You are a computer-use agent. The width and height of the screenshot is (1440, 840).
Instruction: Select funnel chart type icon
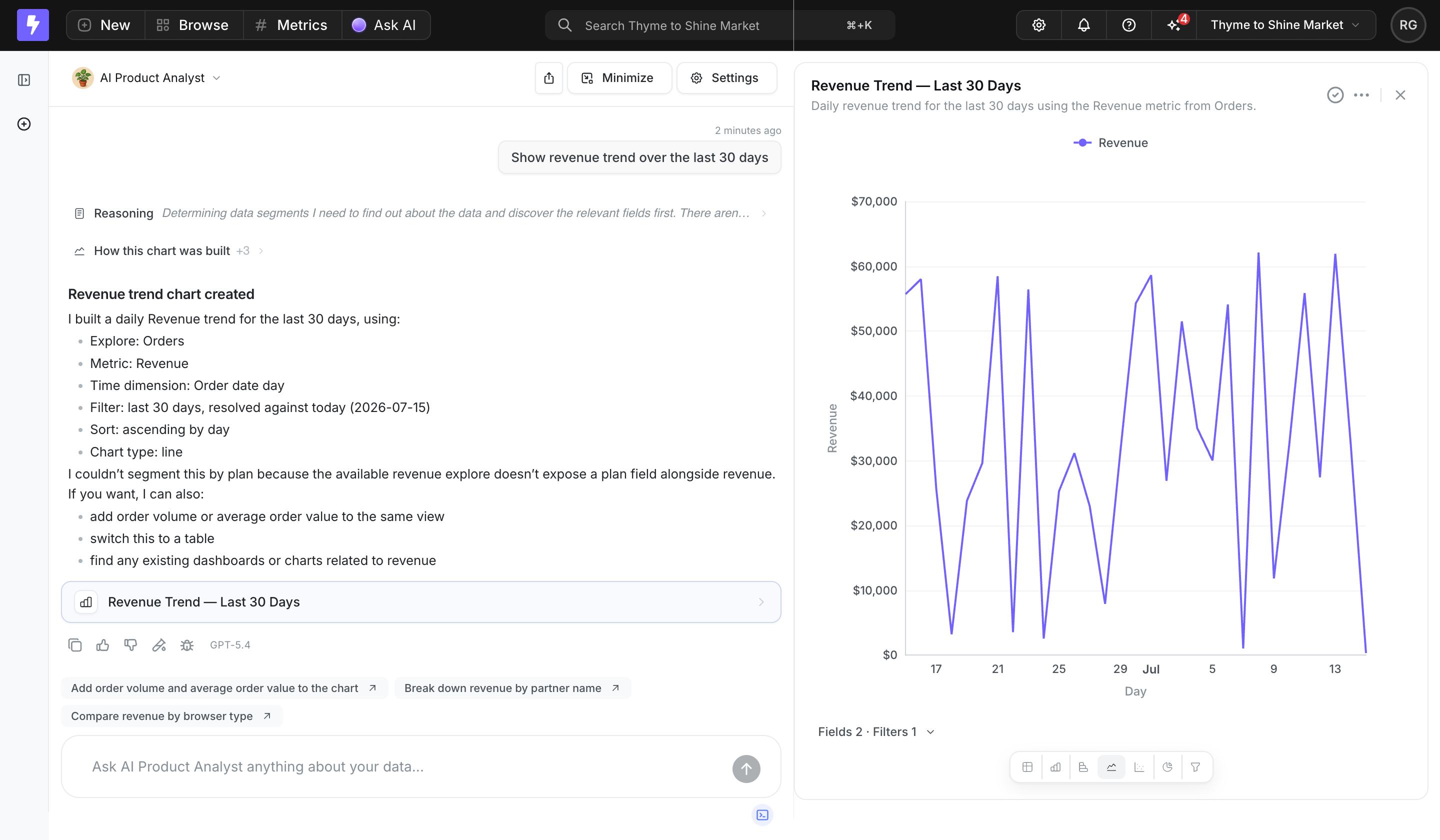1195,767
